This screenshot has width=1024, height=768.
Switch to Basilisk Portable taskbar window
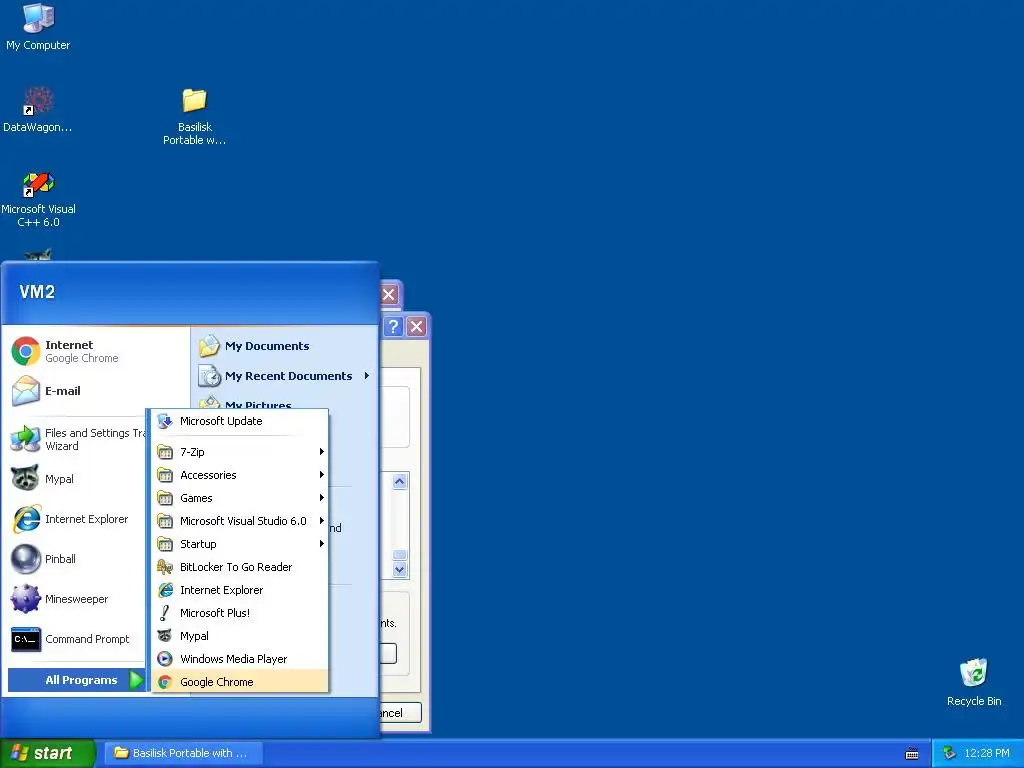(x=183, y=753)
